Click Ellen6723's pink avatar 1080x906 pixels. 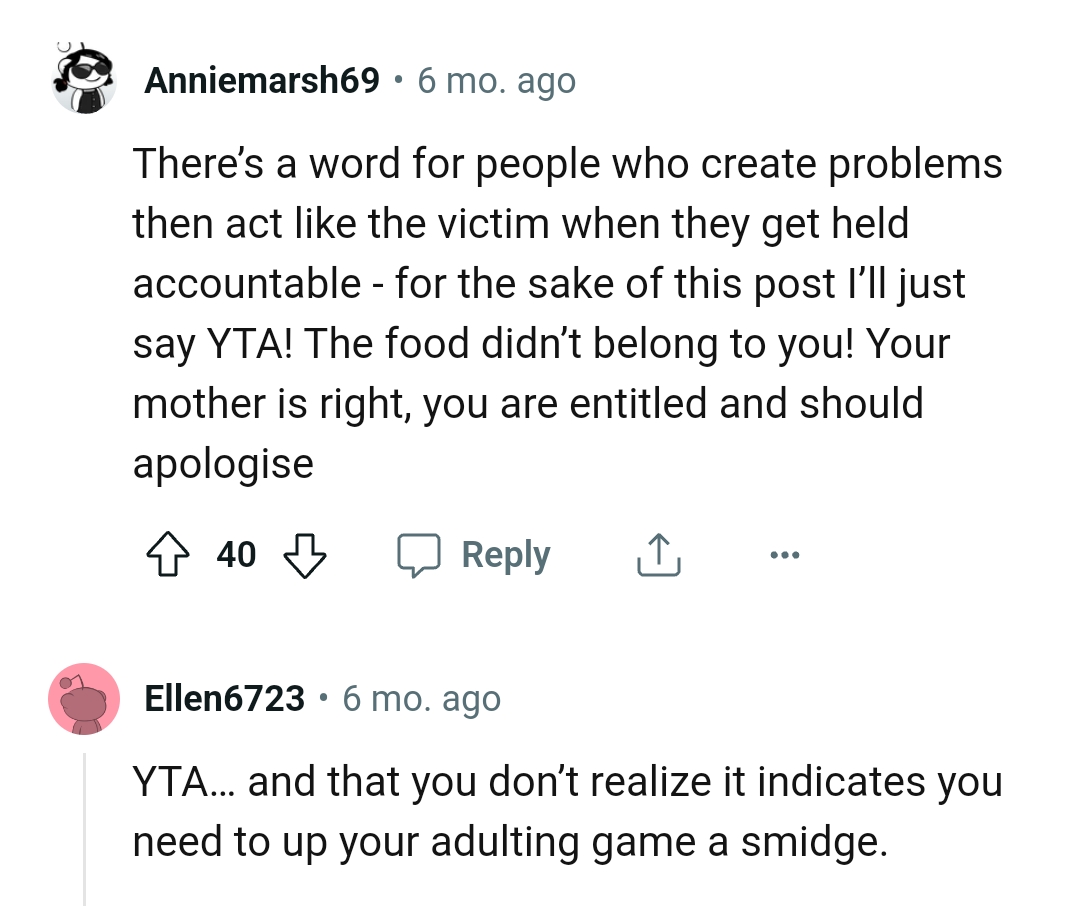point(85,698)
